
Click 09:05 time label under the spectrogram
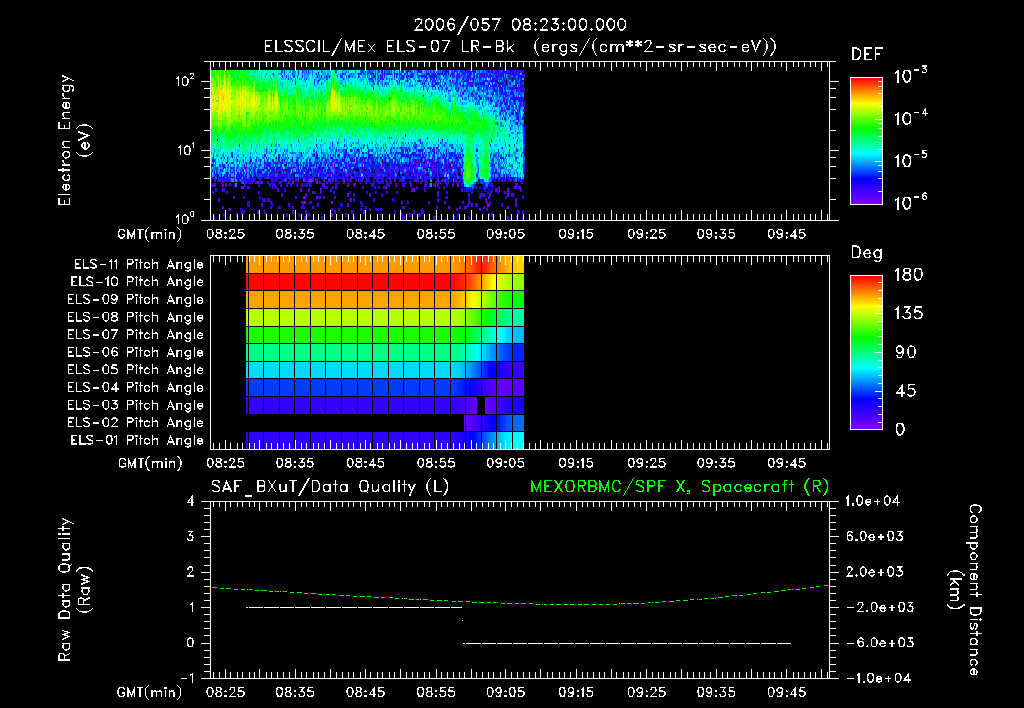(x=505, y=234)
